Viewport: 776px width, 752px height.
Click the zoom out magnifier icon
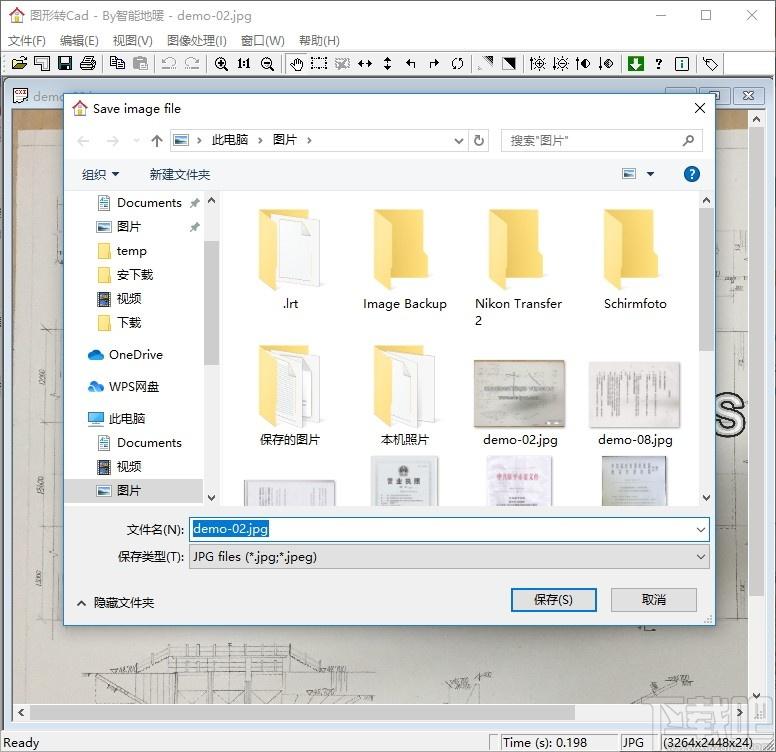pos(267,63)
